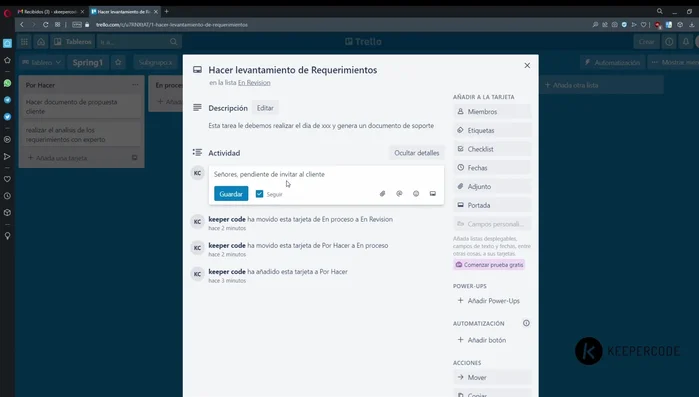Open card 'Hacer documento de propuesta cliente'

[81, 106]
